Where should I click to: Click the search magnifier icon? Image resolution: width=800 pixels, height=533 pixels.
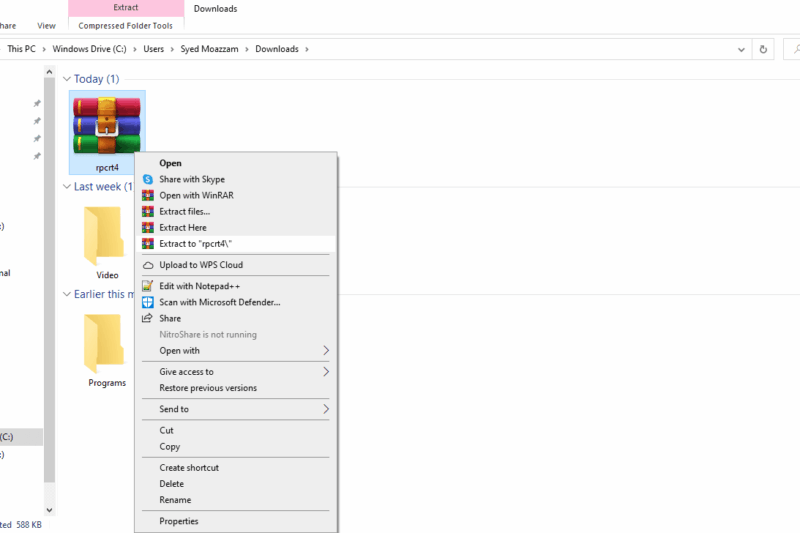coord(795,49)
